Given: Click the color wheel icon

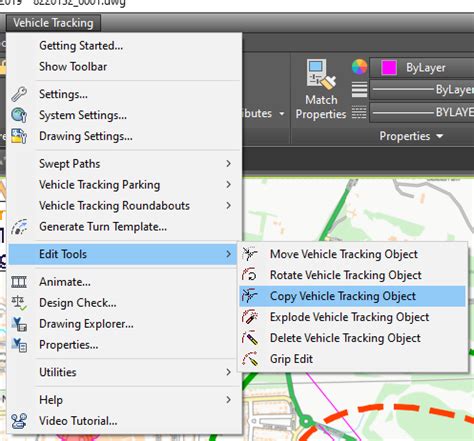Looking at the screenshot, I should point(359,67).
